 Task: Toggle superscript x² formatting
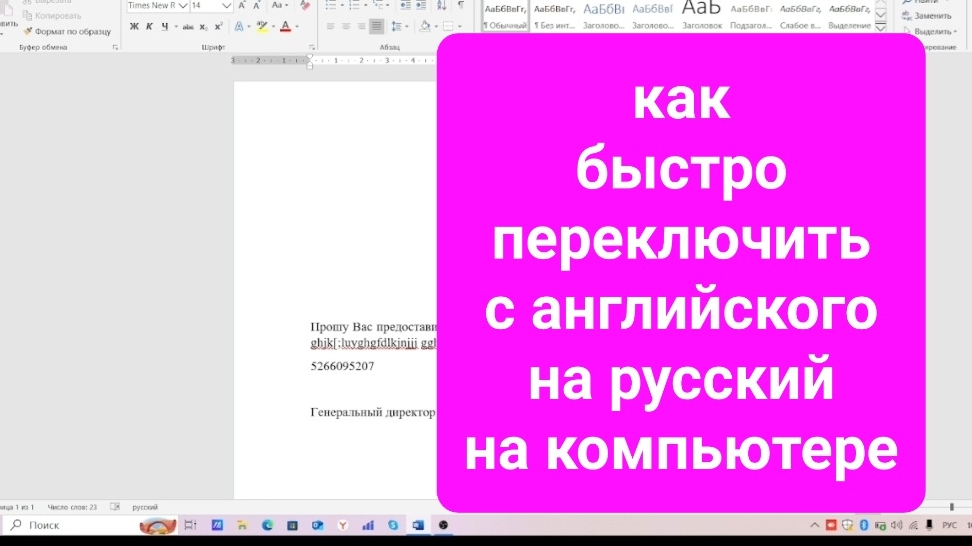click(x=218, y=27)
